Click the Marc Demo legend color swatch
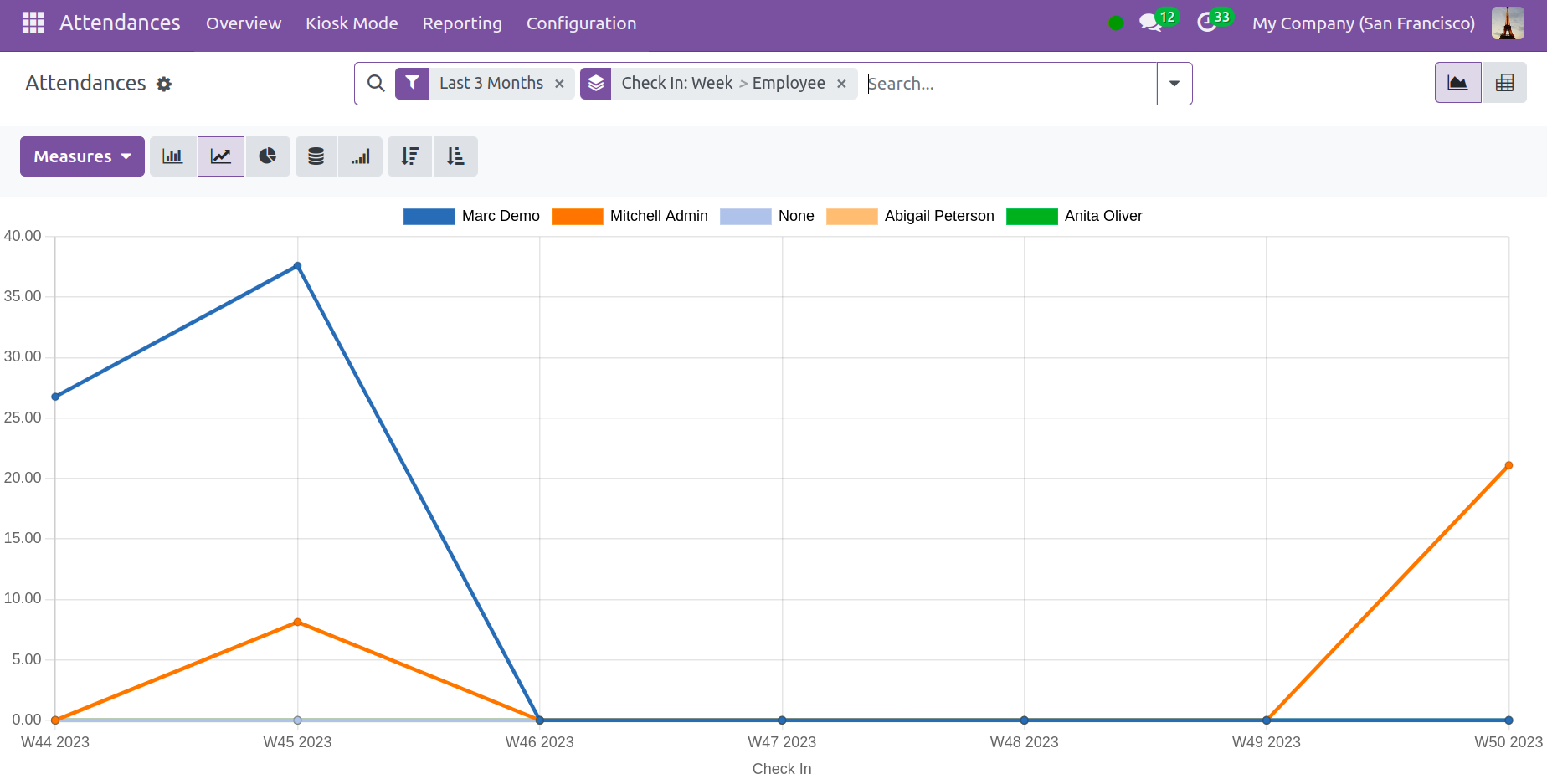The image size is (1547, 784). [x=429, y=217]
